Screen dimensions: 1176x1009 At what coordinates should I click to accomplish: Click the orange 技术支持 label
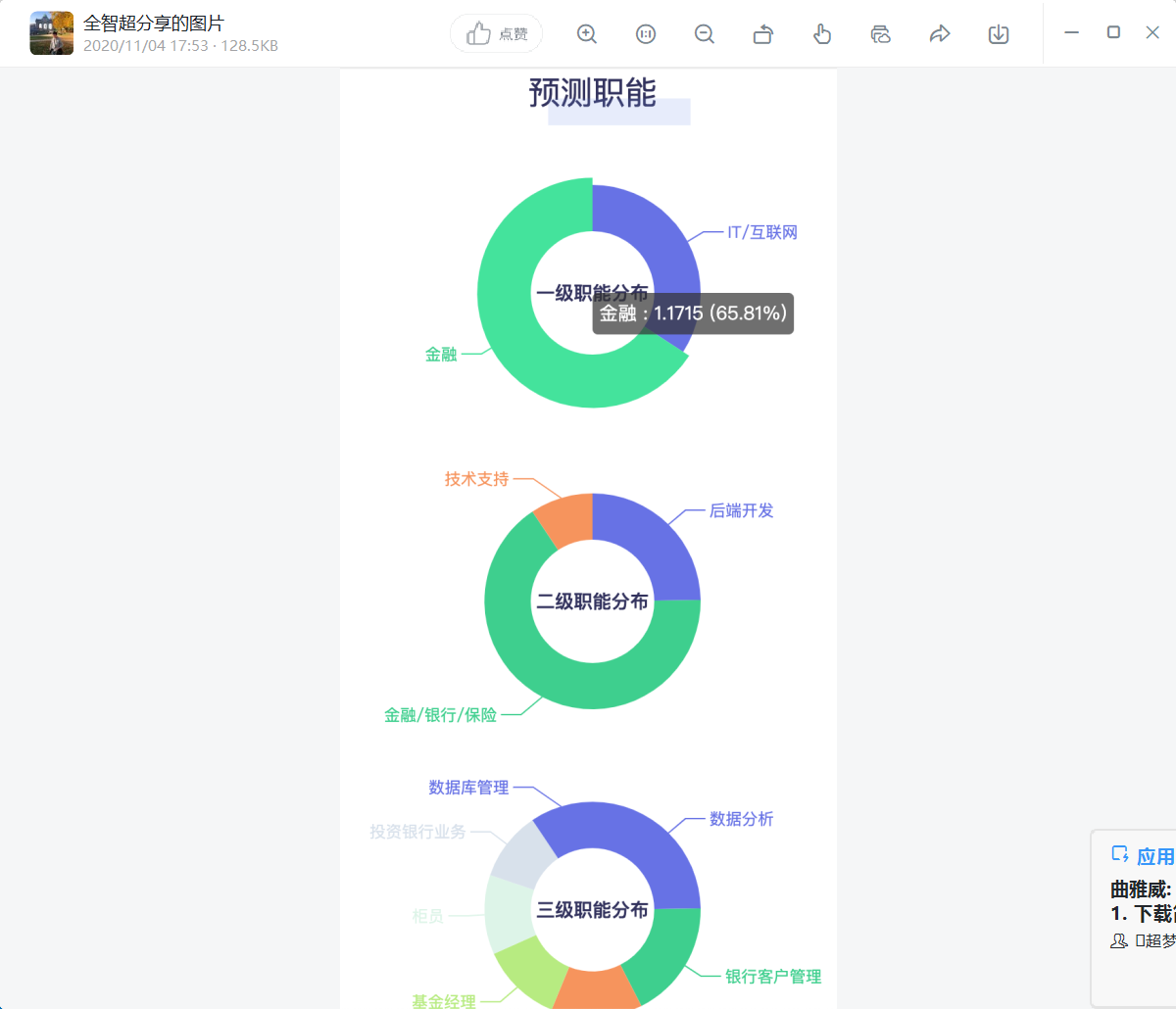(476, 479)
